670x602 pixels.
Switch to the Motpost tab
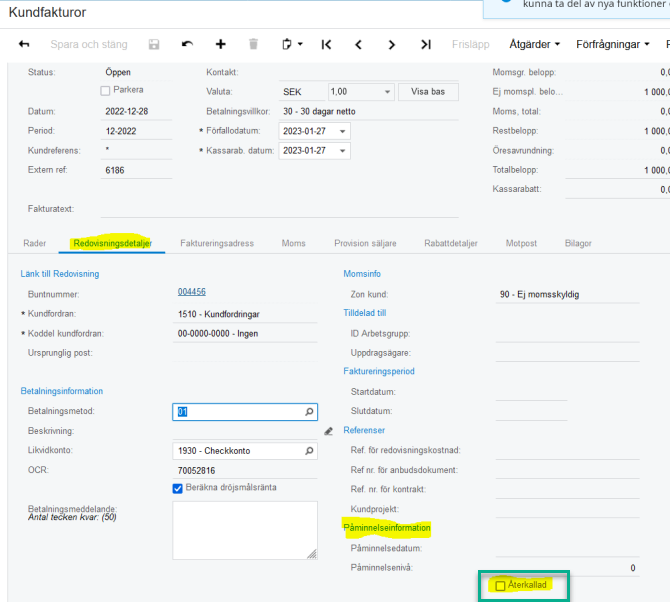[x=521, y=243]
